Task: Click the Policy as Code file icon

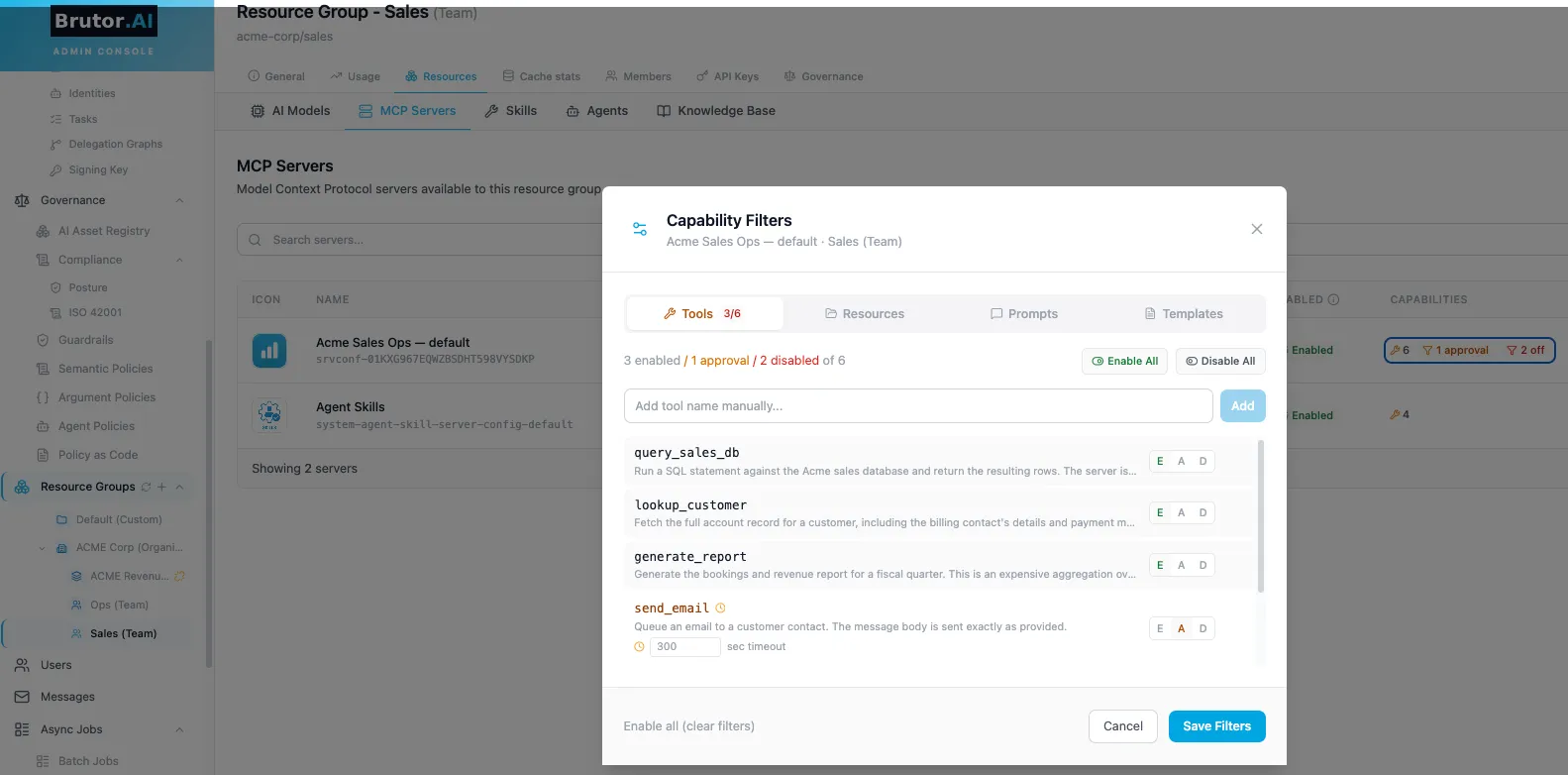Action: tap(43, 455)
